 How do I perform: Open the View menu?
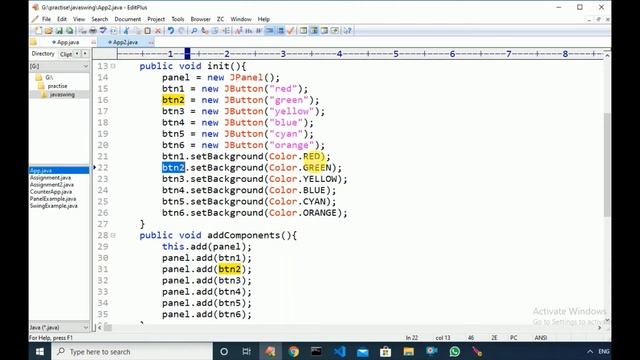click(x=79, y=19)
